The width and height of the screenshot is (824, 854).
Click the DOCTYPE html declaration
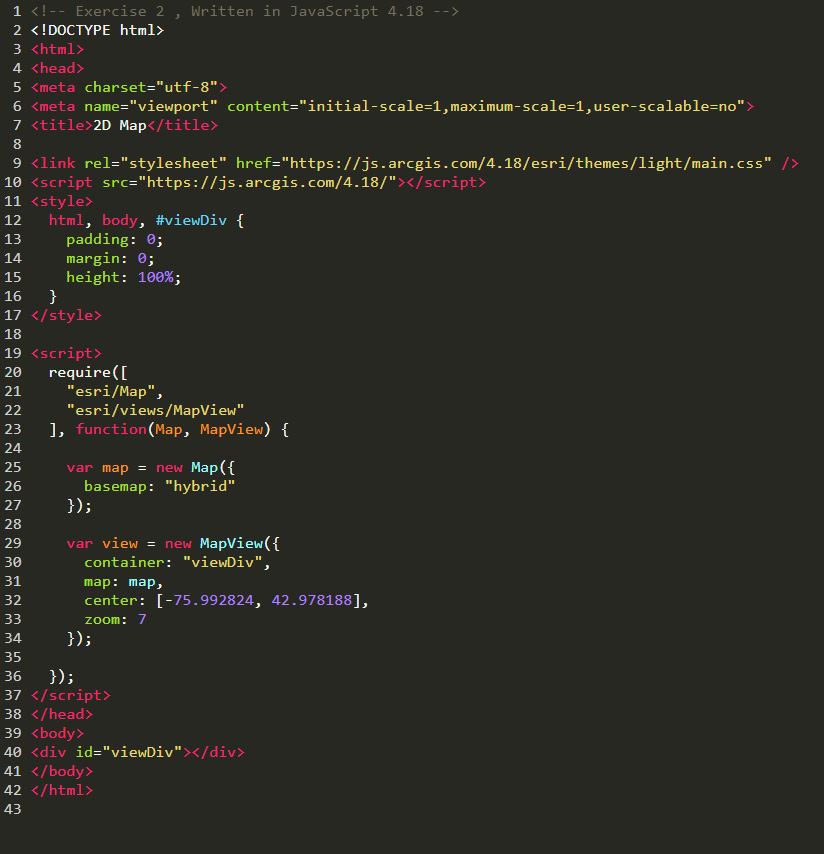click(97, 30)
